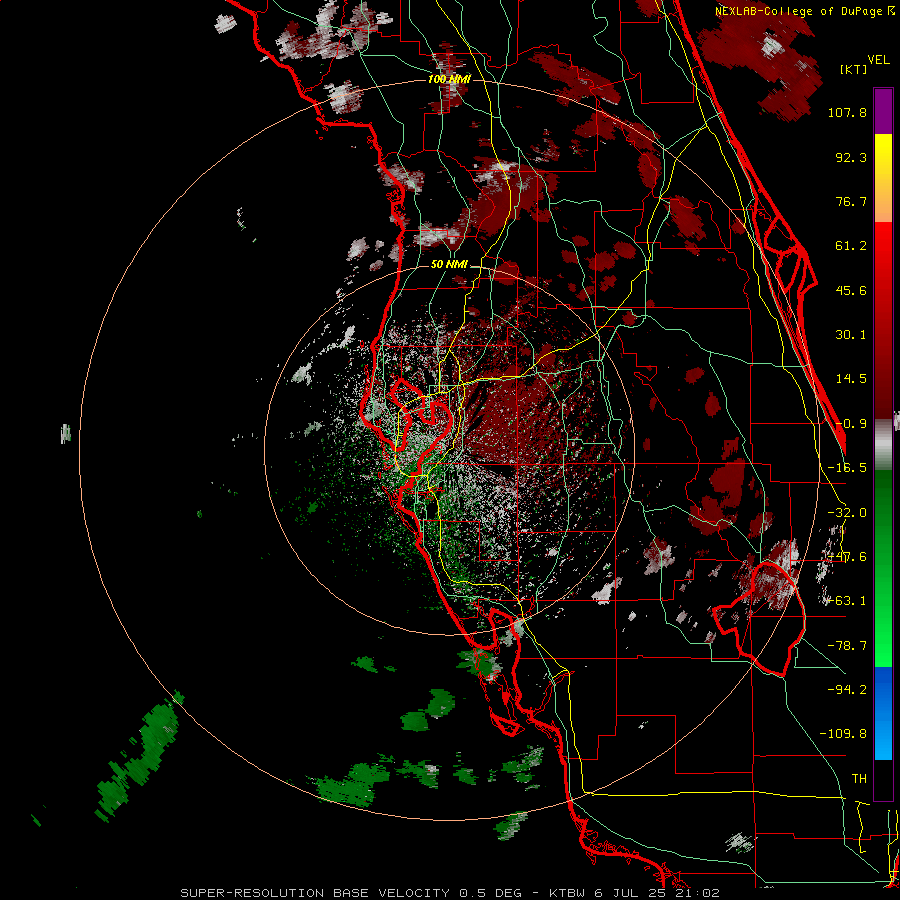
Task: Click the -32.0 velocity scale value
Action: point(847,513)
